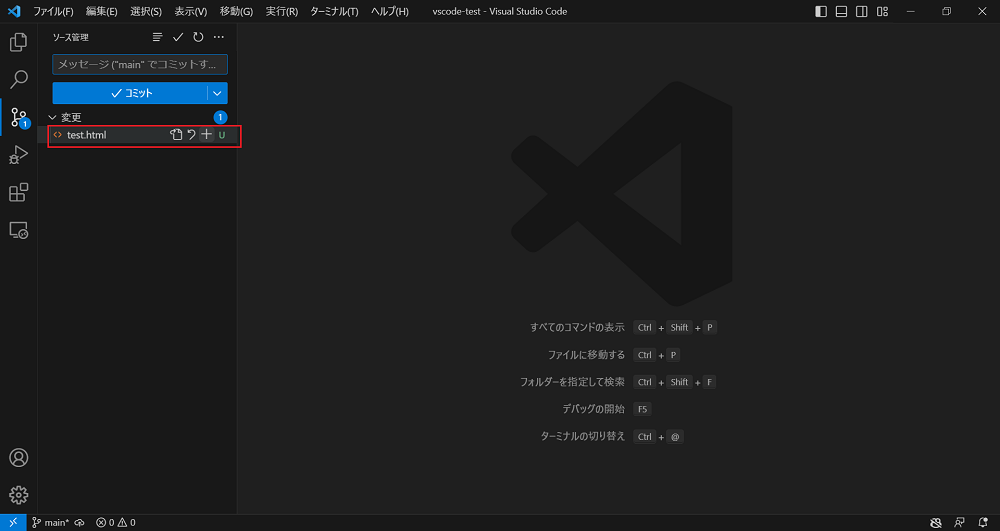1000x531 pixels.
Task: Toggle the primary side bar layout button
Action: click(x=821, y=11)
